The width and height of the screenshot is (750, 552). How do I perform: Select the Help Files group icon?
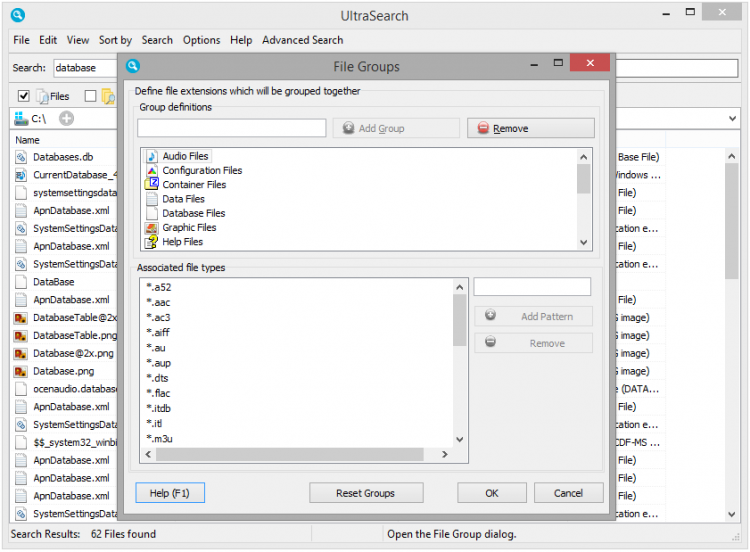152,242
